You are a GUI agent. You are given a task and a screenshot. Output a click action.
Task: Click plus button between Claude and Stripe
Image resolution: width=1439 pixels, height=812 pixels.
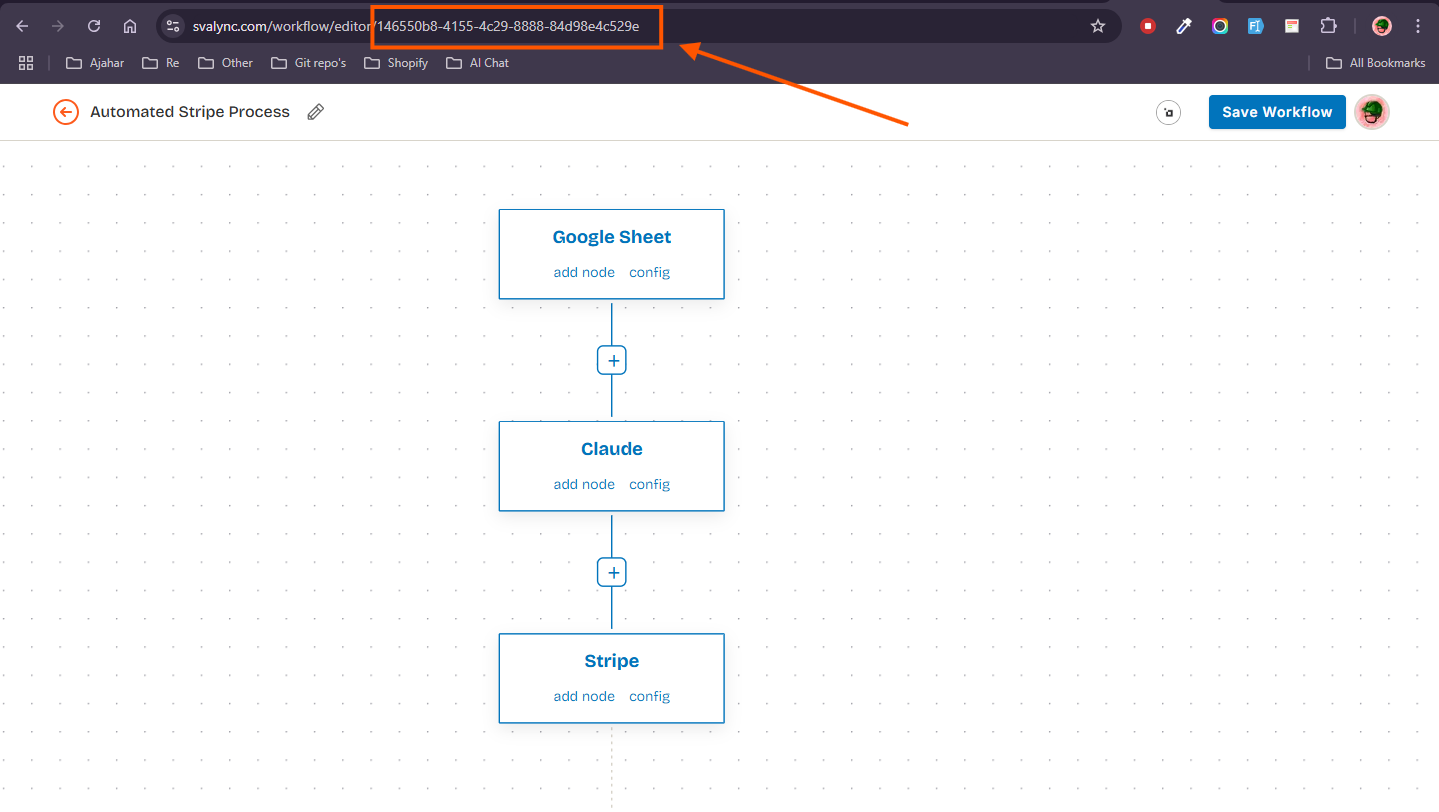pyautogui.click(x=612, y=572)
